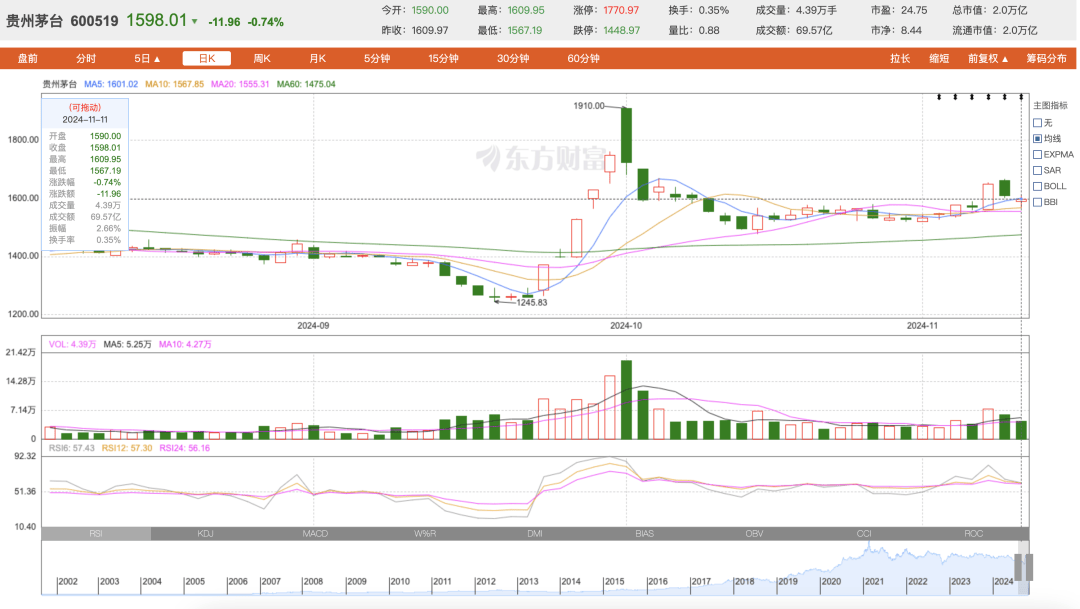Select the BIAS indicator tab
1080x609 pixels.
point(645,534)
